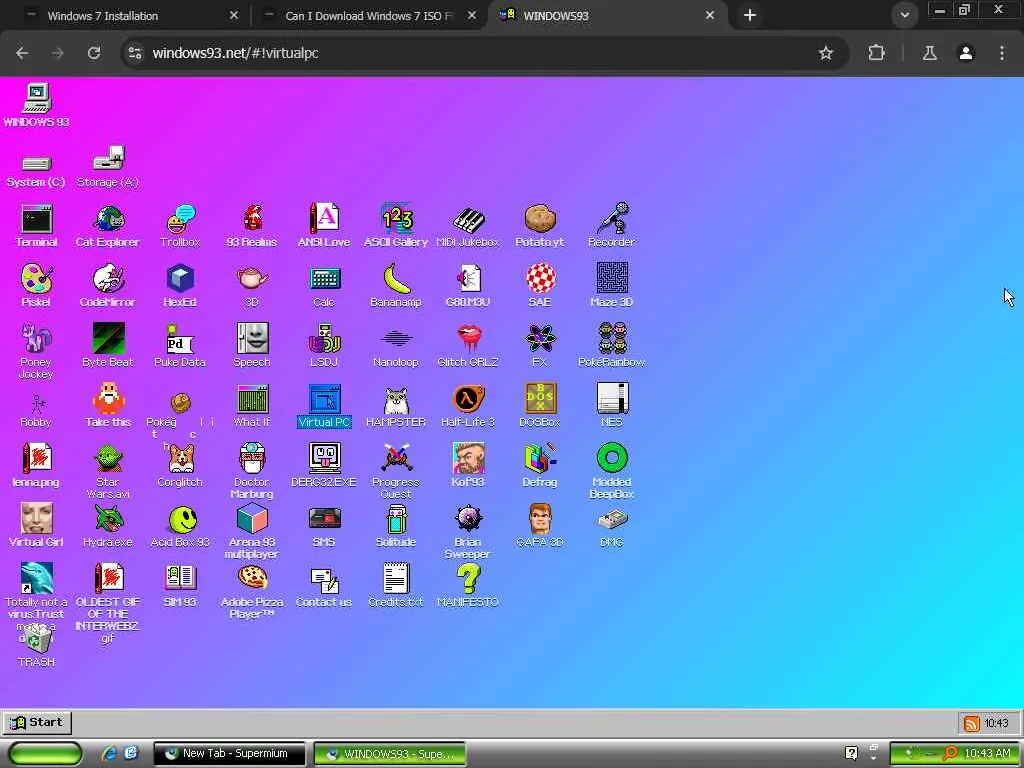Open the Bananamp banana icon
The height and width of the screenshot is (768, 1024).
[396, 285]
